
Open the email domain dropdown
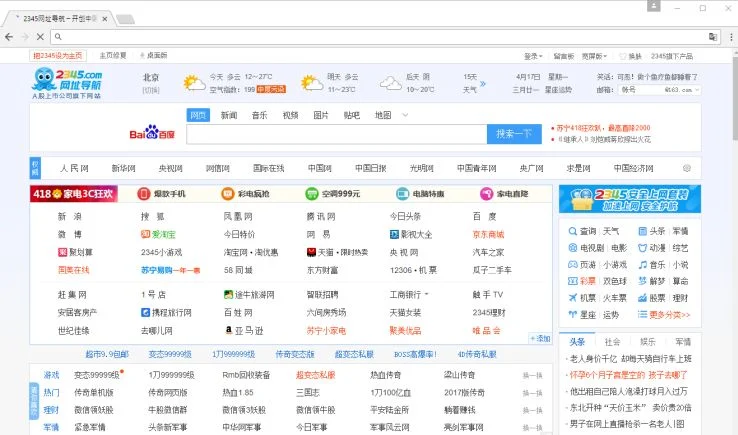[682, 89]
